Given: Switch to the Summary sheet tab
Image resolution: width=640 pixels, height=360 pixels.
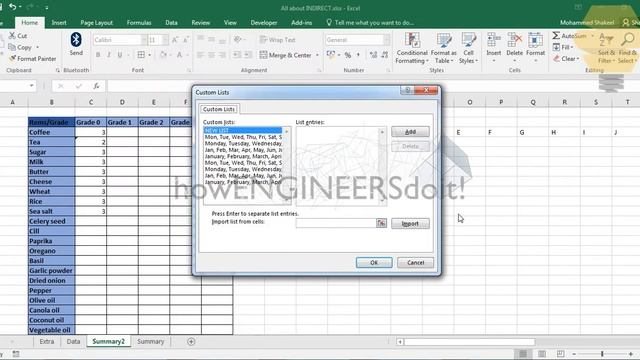Looking at the screenshot, I should [x=151, y=342].
